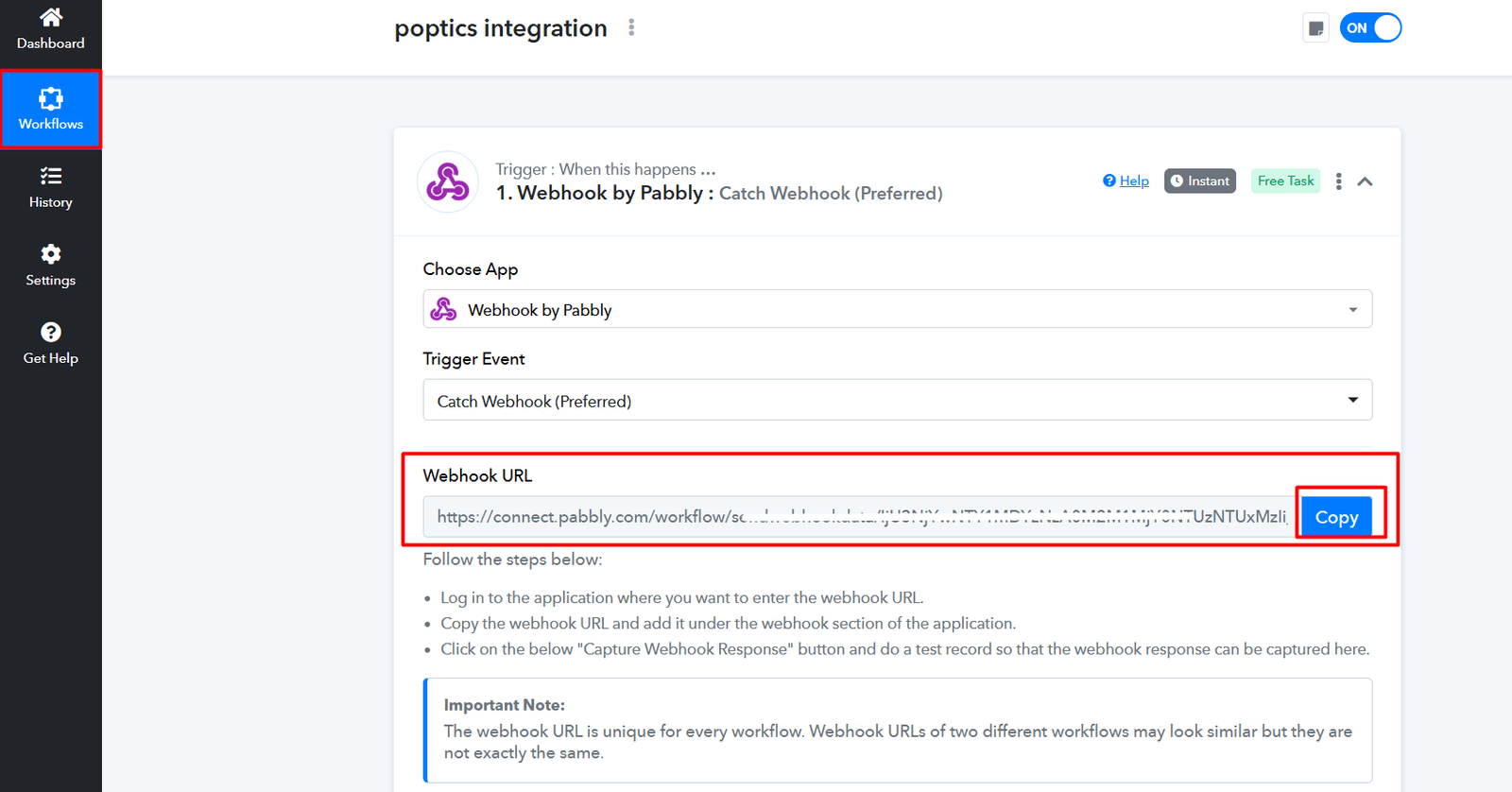Image resolution: width=1512 pixels, height=792 pixels.
Task: Open the Choose App dropdown
Action: pyautogui.click(x=897, y=310)
